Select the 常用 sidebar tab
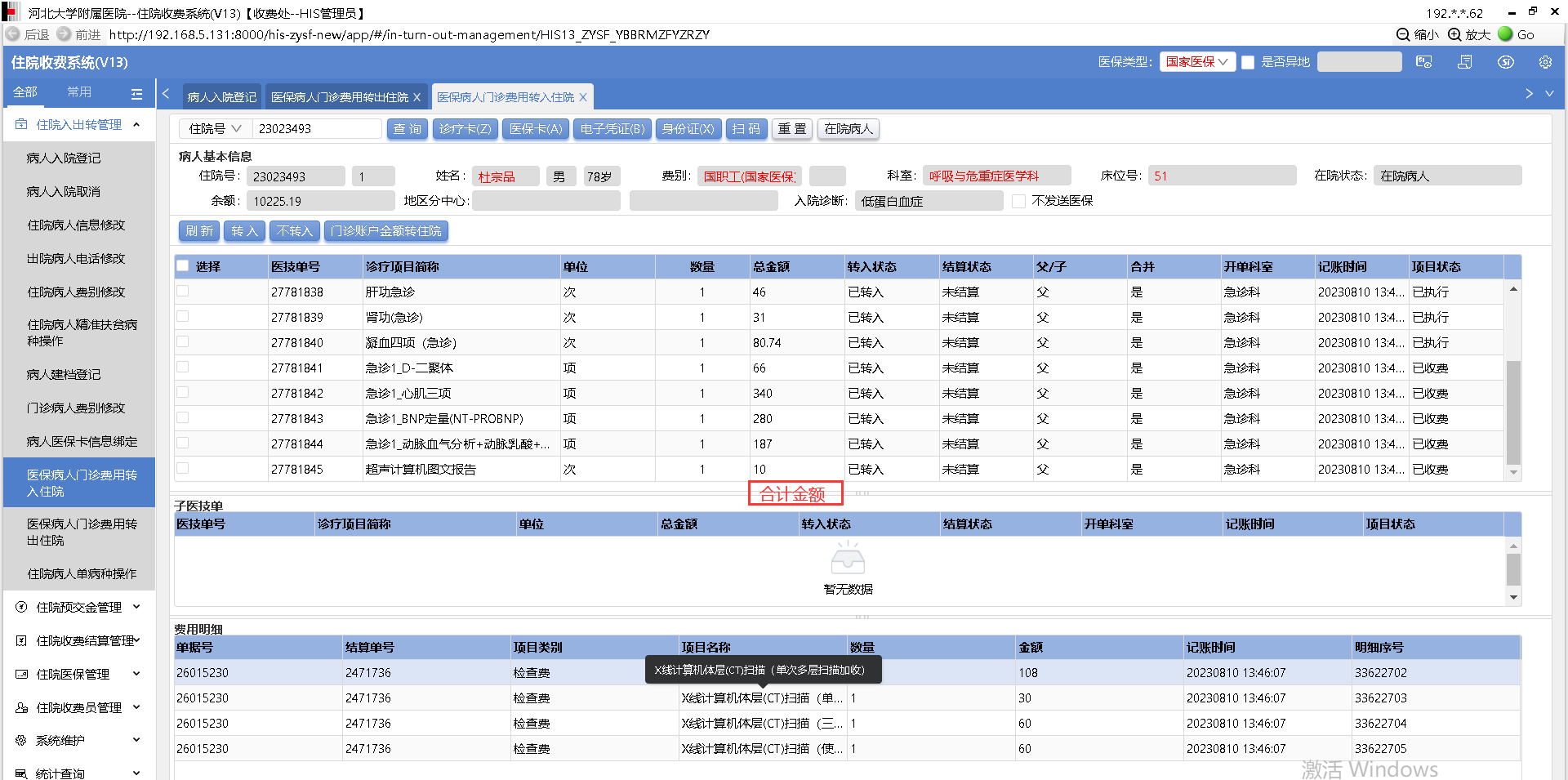1568x780 pixels. click(x=79, y=92)
